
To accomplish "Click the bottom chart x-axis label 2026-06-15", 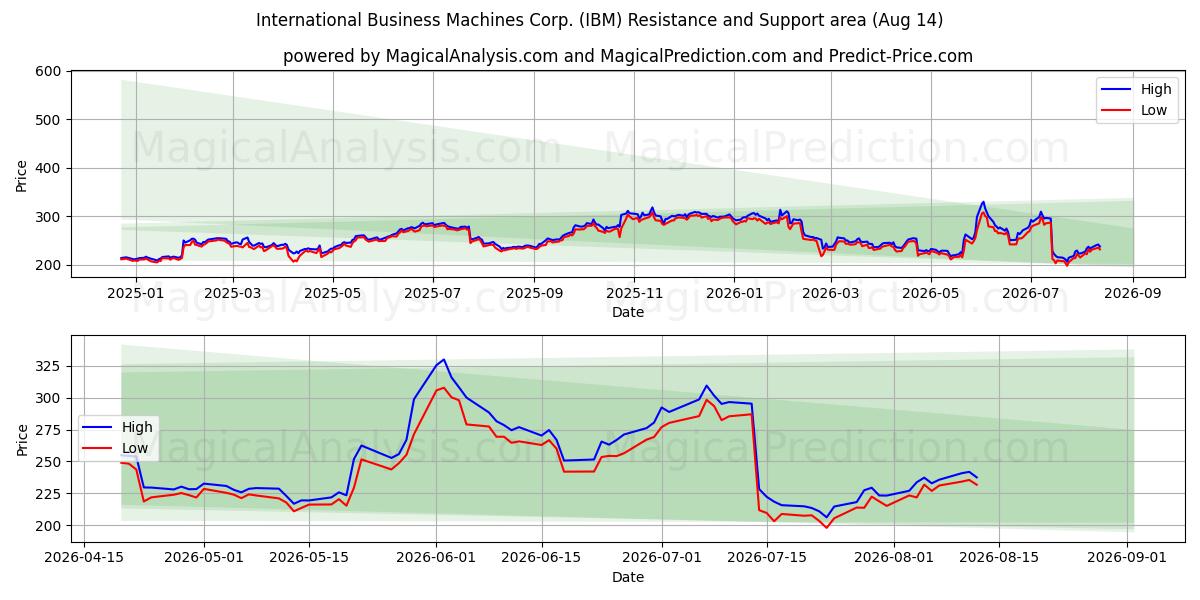I will 542,558.
